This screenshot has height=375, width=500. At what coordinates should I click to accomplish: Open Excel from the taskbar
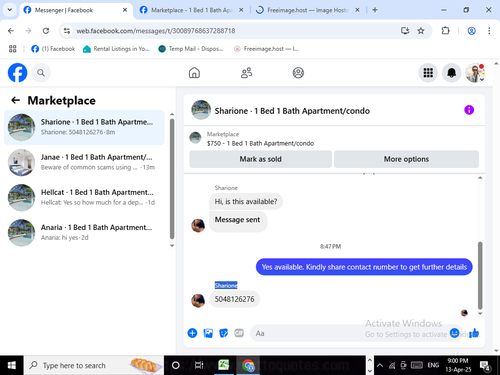coord(223,365)
